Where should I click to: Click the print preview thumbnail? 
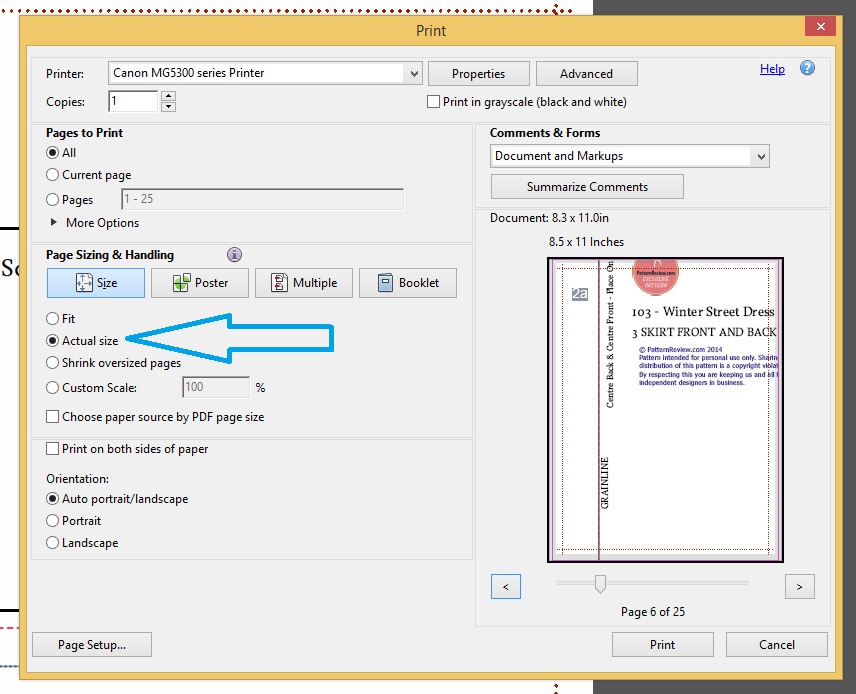[665, 410]
